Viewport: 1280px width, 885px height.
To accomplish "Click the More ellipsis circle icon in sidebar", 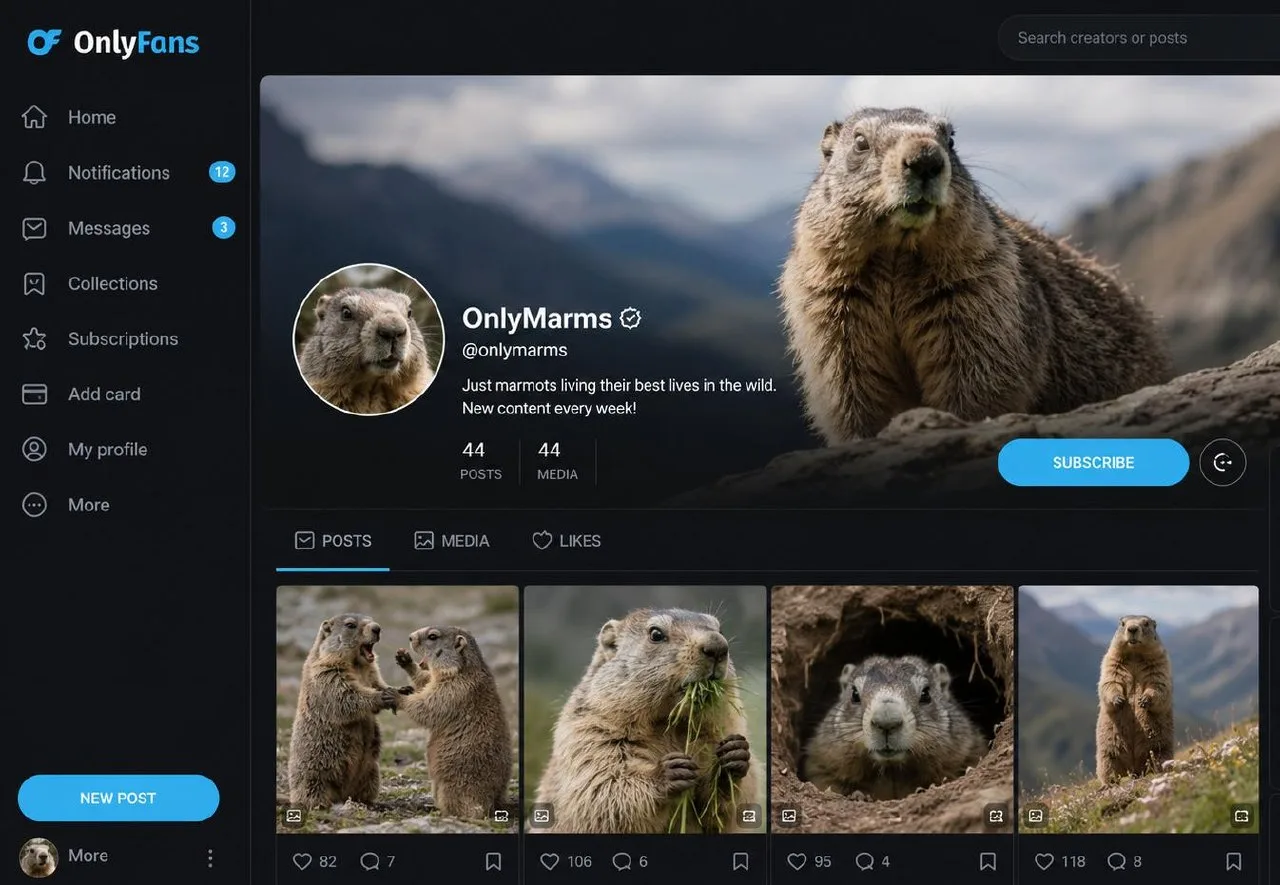I will click(34, 505).
